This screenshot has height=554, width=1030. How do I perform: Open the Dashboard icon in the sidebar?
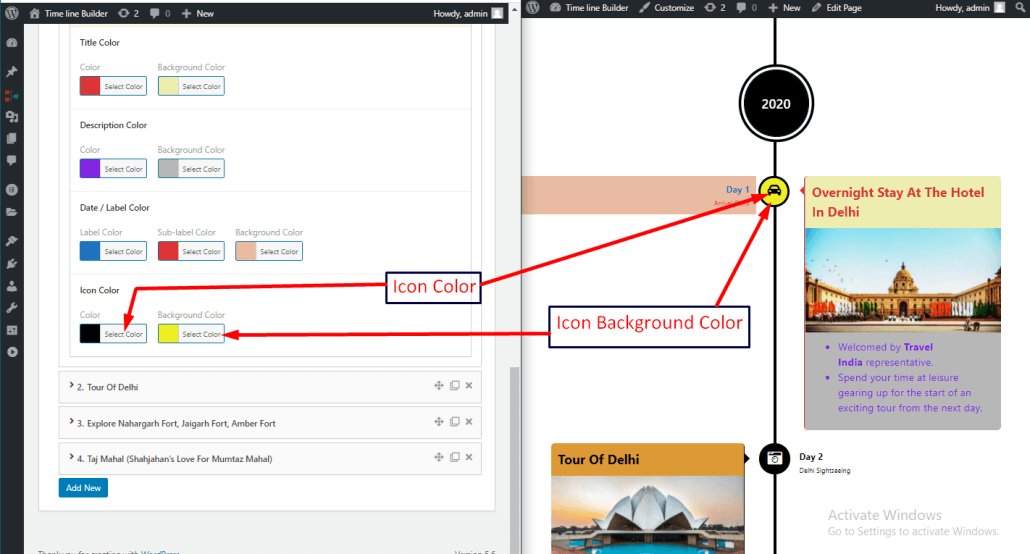tap(11, 44)
